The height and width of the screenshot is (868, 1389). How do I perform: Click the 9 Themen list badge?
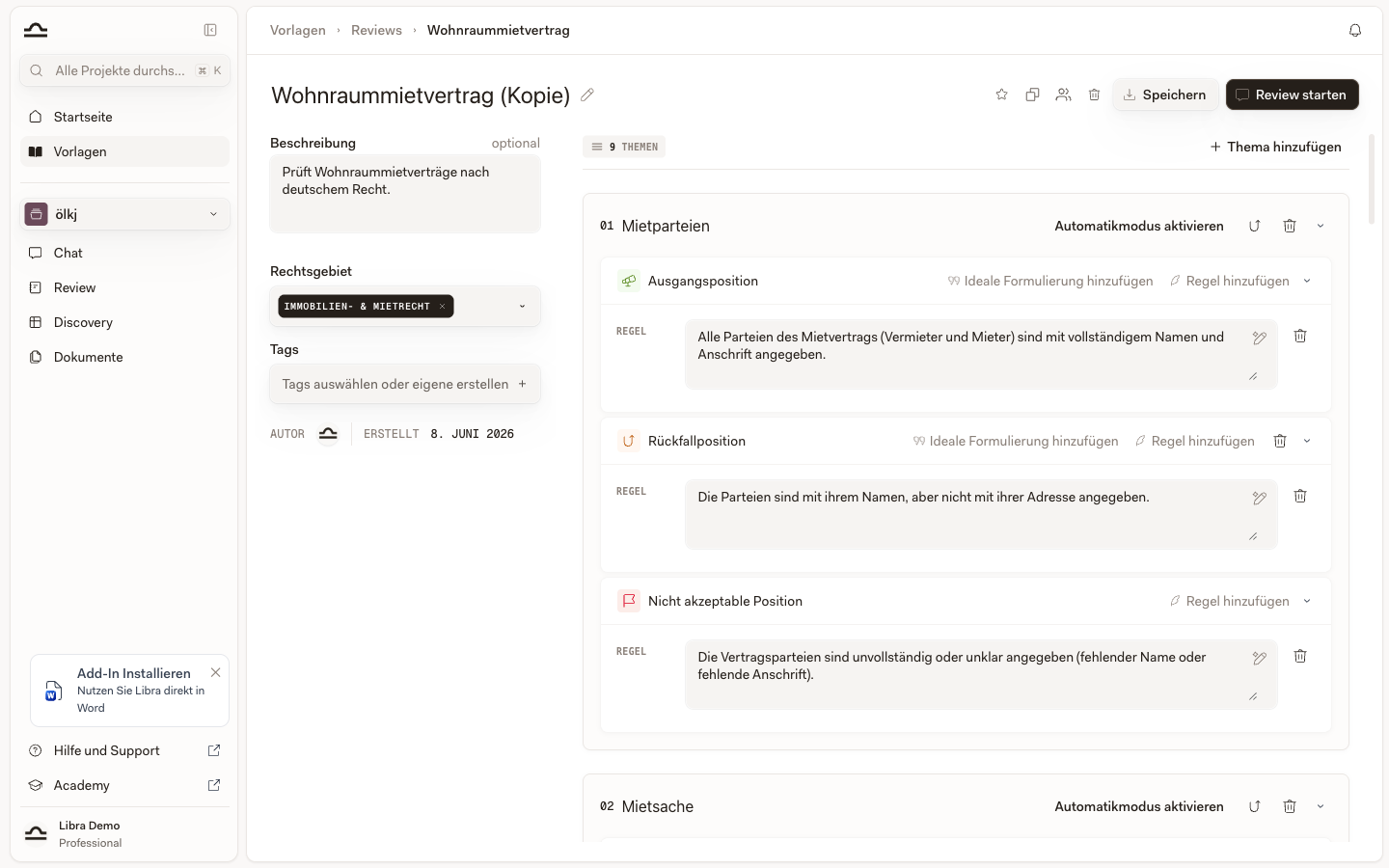(x=624, y=147)
